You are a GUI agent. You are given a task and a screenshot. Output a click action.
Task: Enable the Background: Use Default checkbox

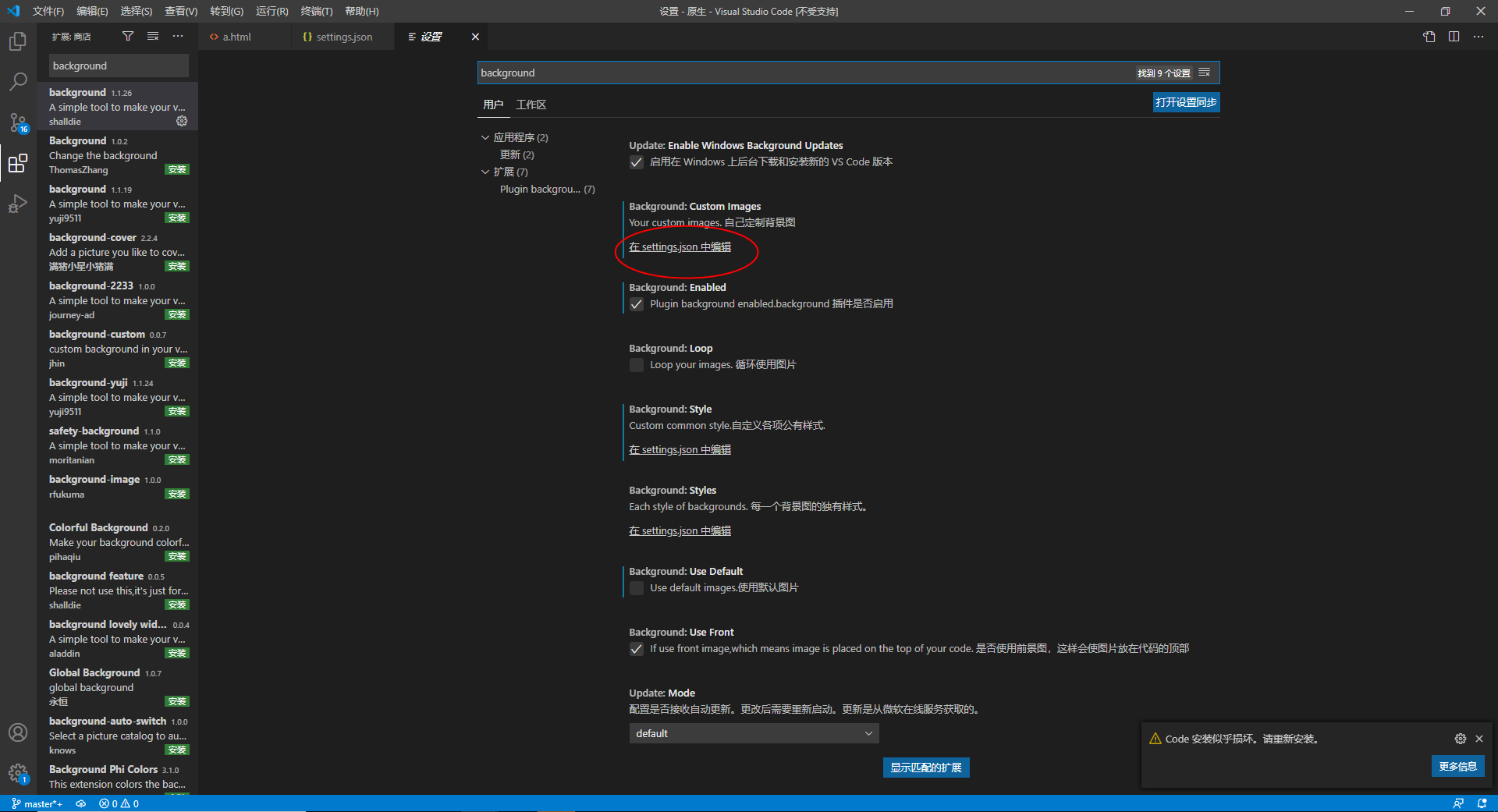coord(637,588)
